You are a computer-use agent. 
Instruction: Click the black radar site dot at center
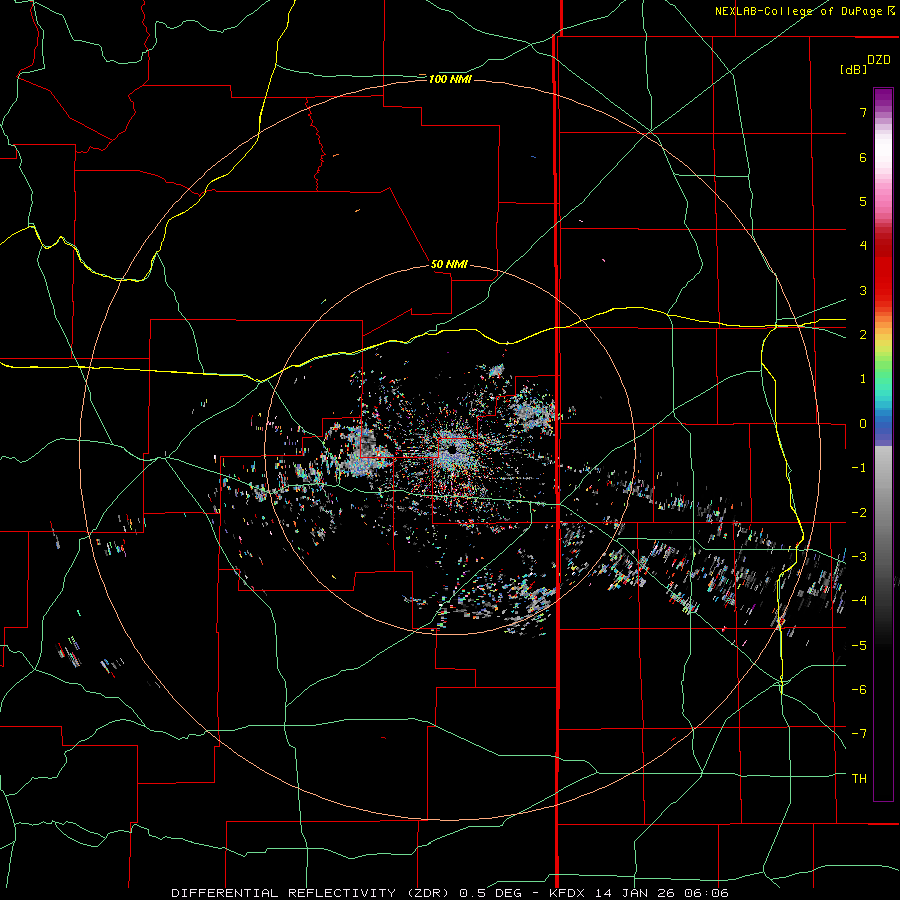452,450
